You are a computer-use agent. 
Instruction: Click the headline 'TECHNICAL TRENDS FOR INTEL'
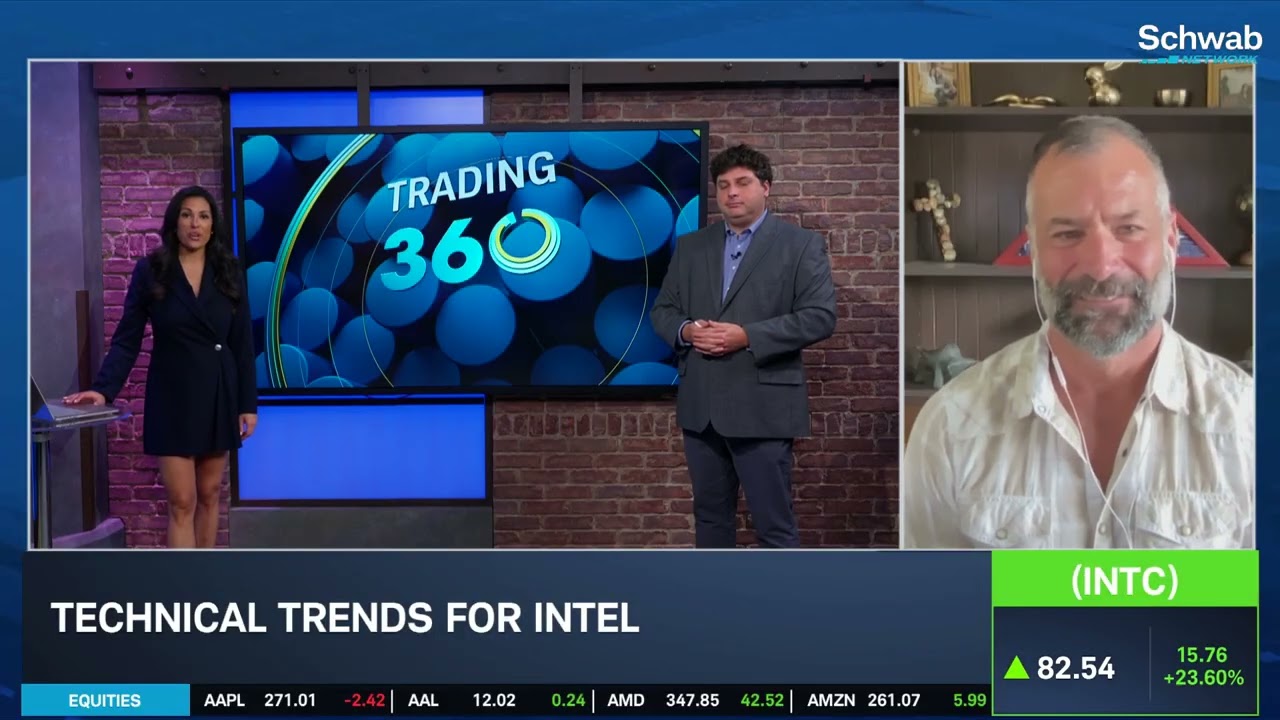click(x=345, y=618)
